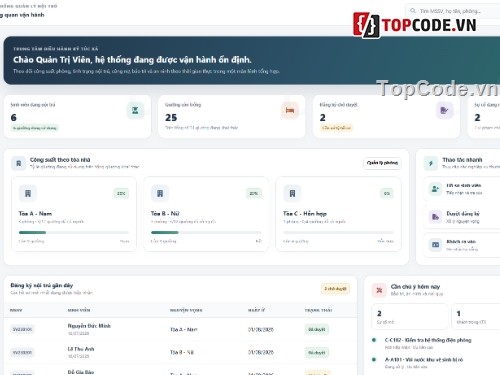Click the search input field at top
Viewport: 500px width, 375px height.
tap(453, 11)
